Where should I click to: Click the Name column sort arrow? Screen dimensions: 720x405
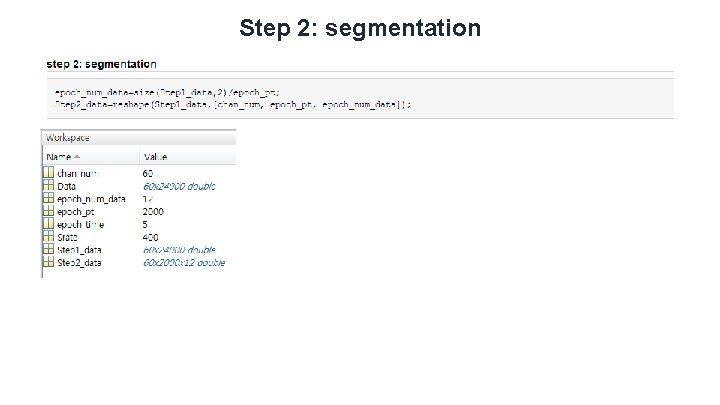77,157
